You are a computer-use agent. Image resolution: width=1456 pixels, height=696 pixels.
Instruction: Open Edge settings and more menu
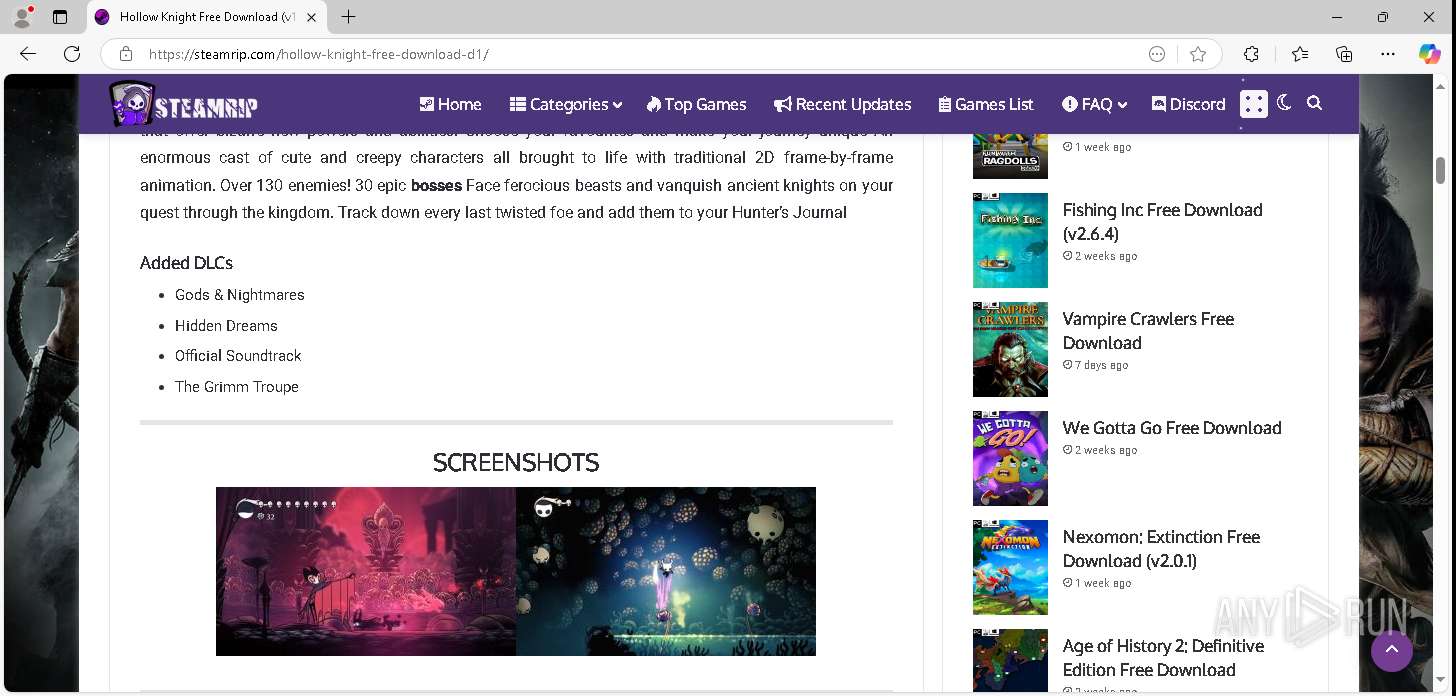1388,54
